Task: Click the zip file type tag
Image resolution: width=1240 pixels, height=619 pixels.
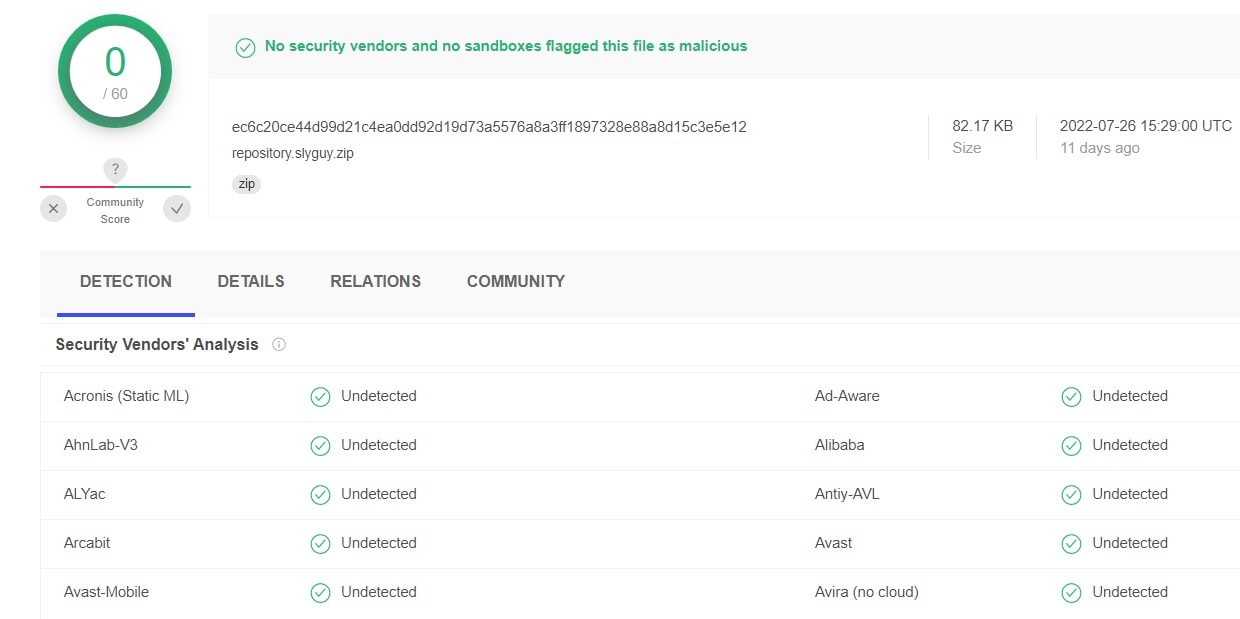Action: point(246,184)
